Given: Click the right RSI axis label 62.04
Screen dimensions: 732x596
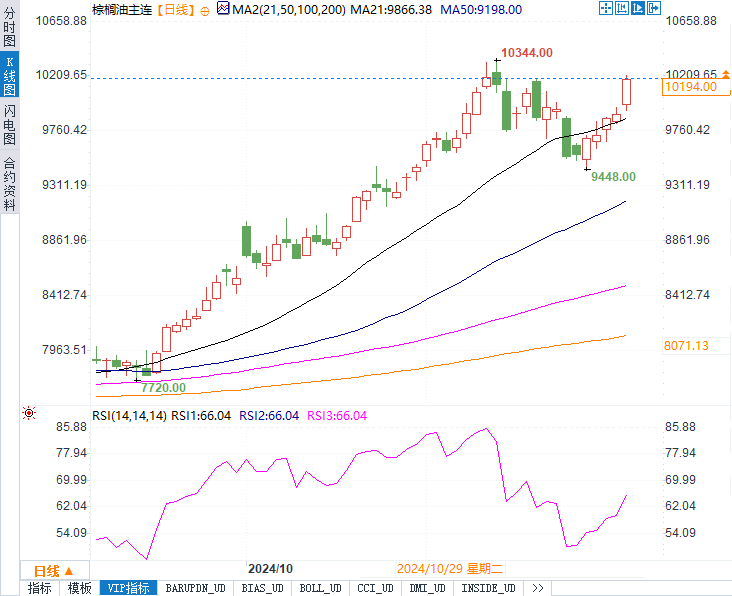Looking at the screenshot, I should coord(680,506).
